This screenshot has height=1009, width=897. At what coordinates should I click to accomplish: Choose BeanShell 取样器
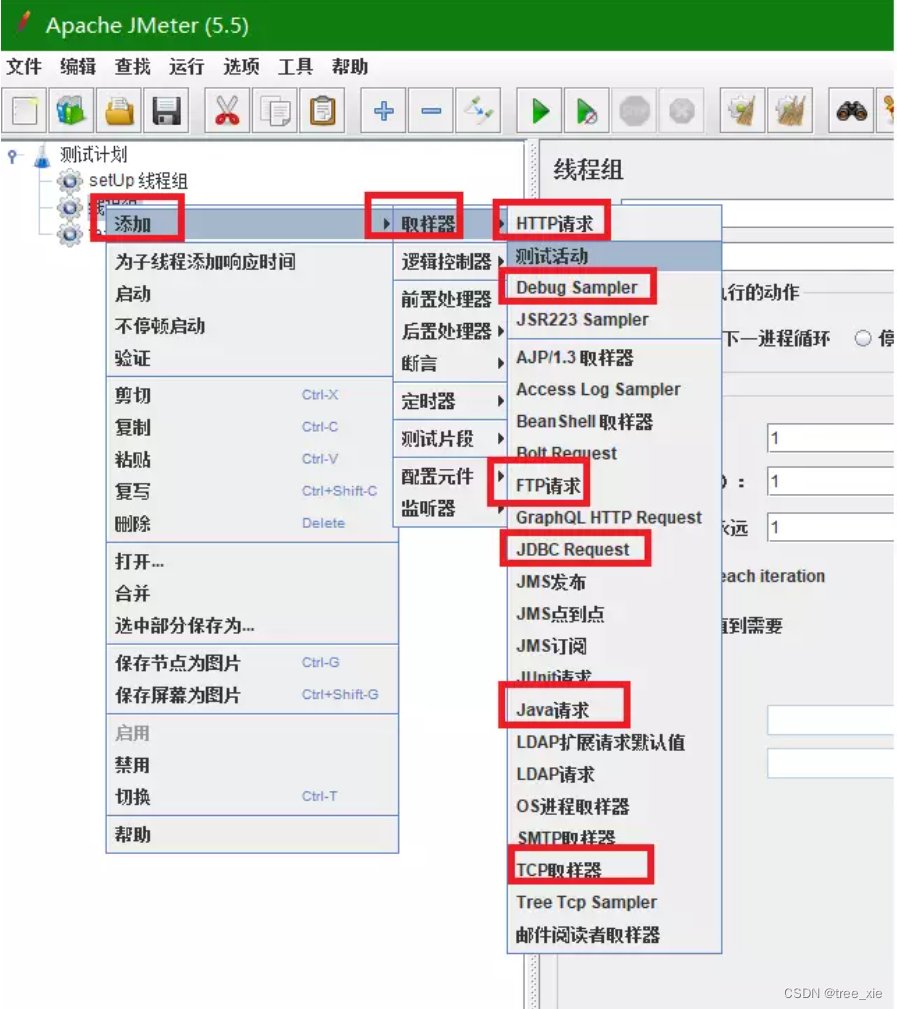pyautogui.click(x=615, y=421)
